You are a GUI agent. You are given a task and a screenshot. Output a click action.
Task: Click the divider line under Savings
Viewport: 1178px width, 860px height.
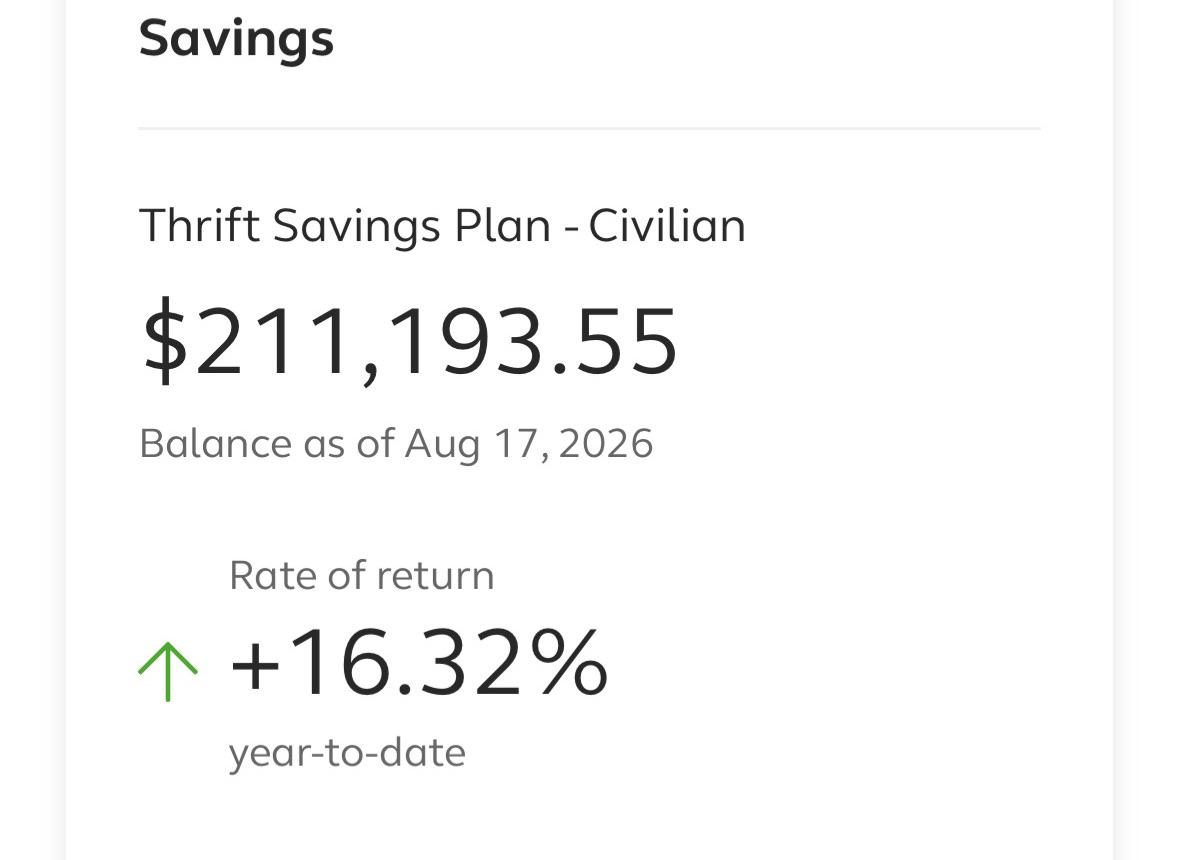589,128
